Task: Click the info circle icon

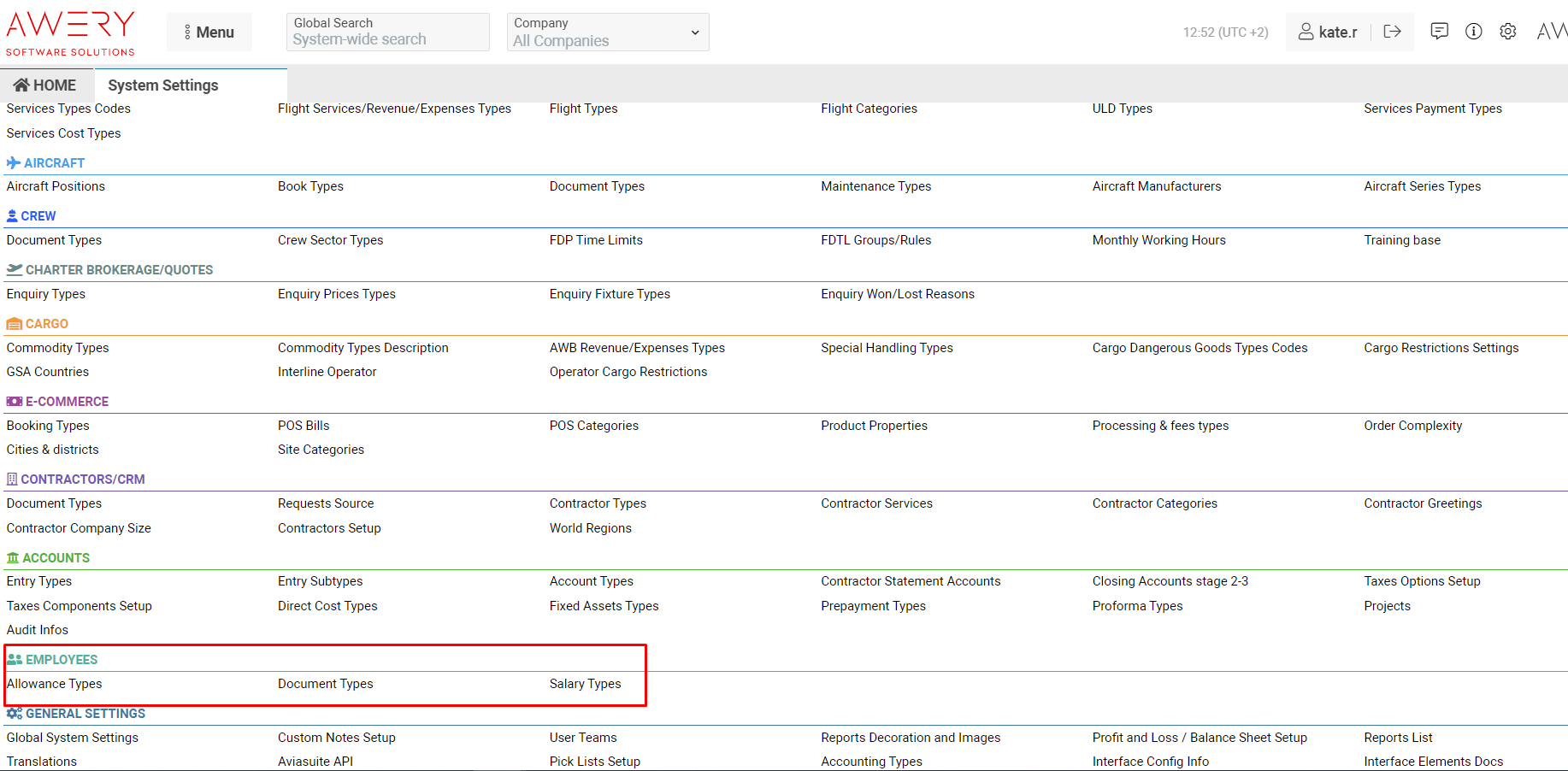Action: pos(1474,32)
